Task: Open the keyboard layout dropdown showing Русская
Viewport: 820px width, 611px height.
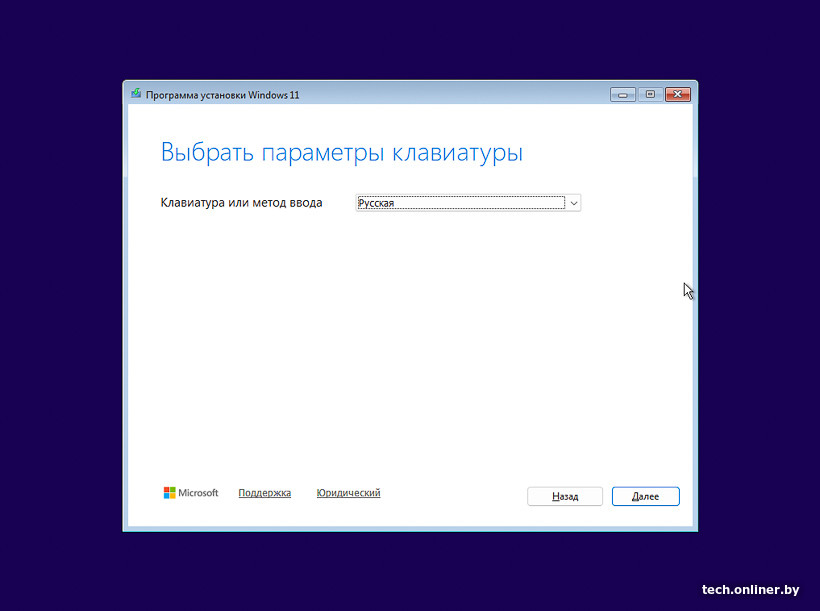Action: (468, 202)
